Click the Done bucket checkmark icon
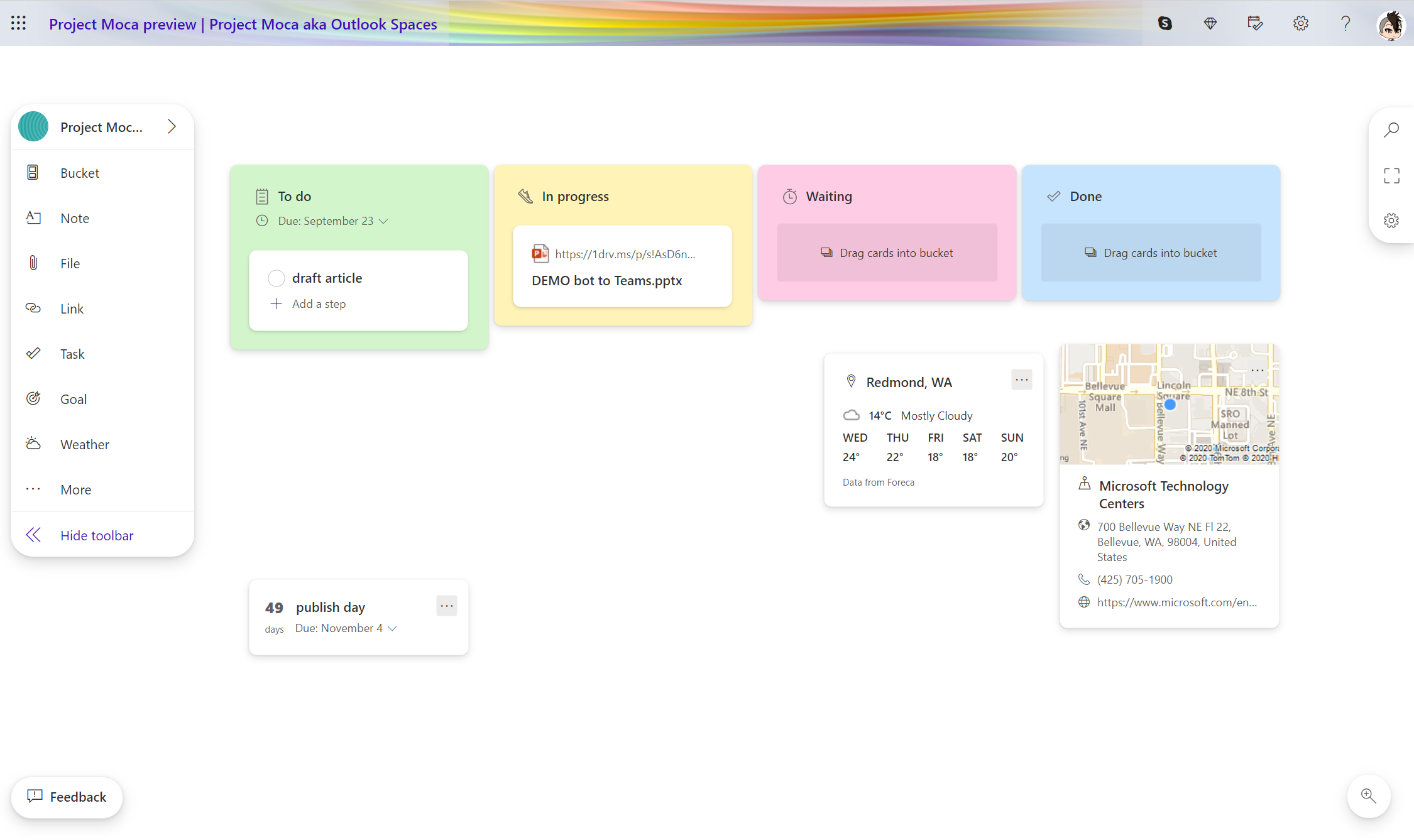1414x840 pixels. tap(1054, 196)
